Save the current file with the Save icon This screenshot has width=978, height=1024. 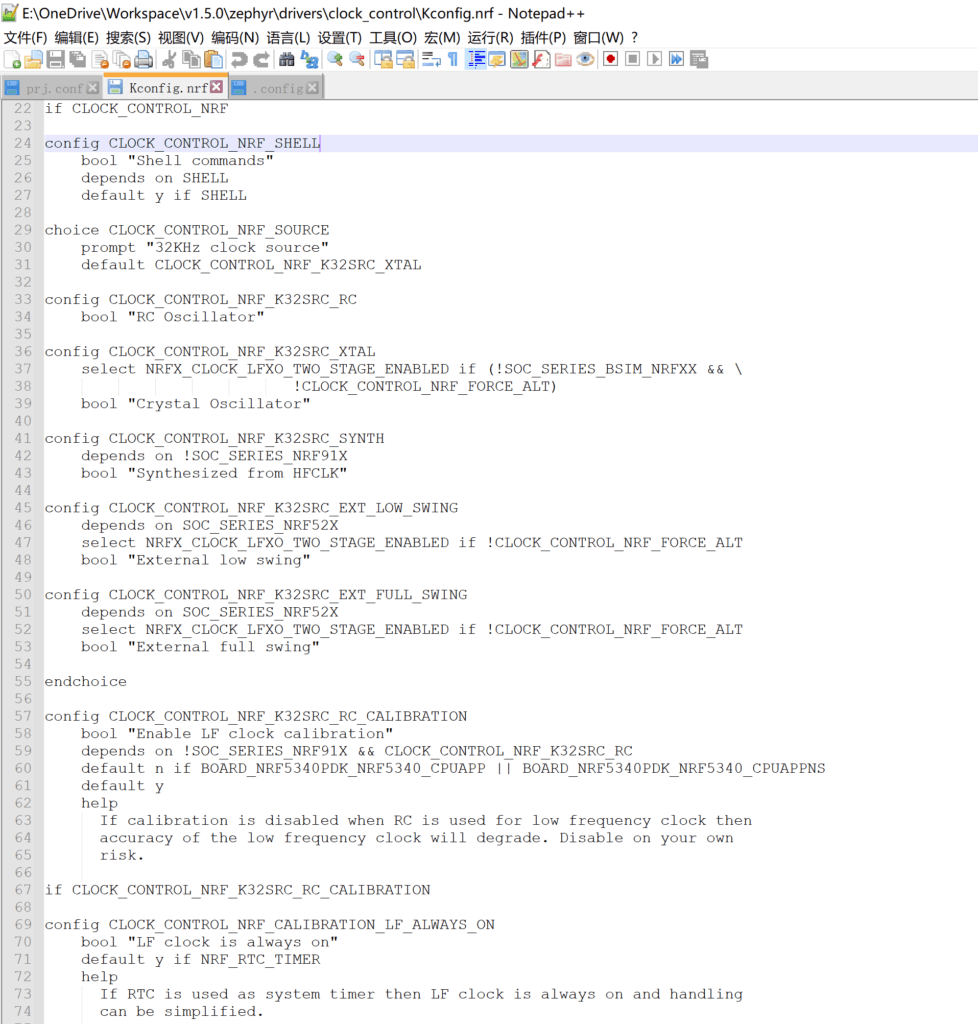point(55,60)
